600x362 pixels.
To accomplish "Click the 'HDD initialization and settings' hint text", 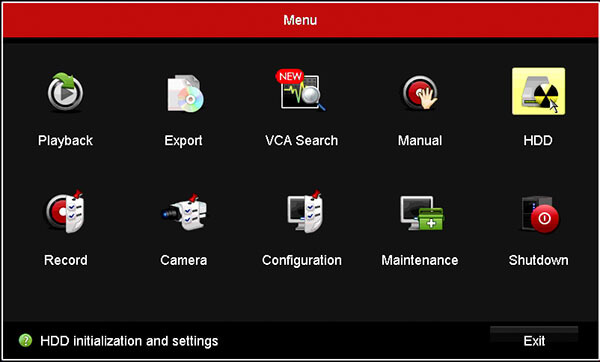I will (x=129, y=341).
